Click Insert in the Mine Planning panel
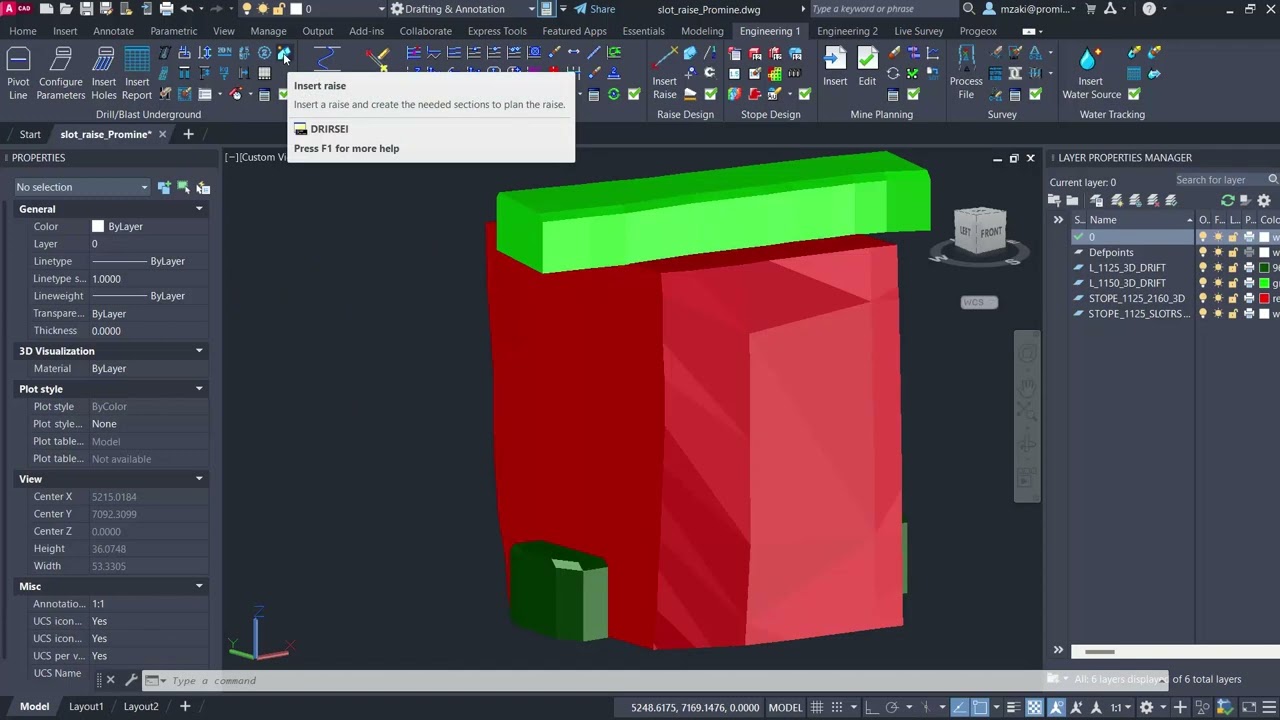The width and height of the screenshot is (1280, 720). (835, 66)
